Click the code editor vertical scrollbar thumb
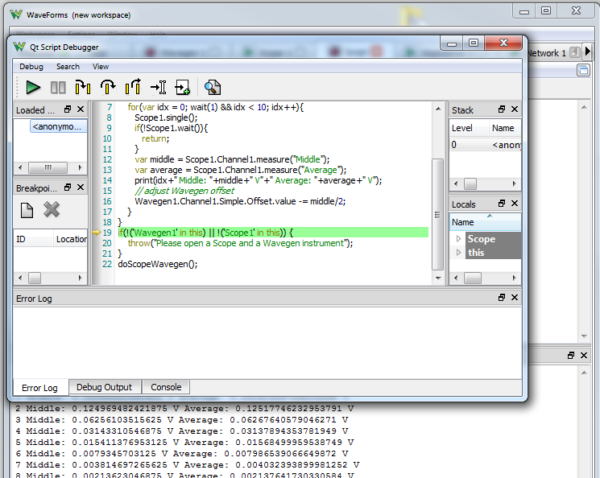The image size is (600, 478). tap(437, 214)
